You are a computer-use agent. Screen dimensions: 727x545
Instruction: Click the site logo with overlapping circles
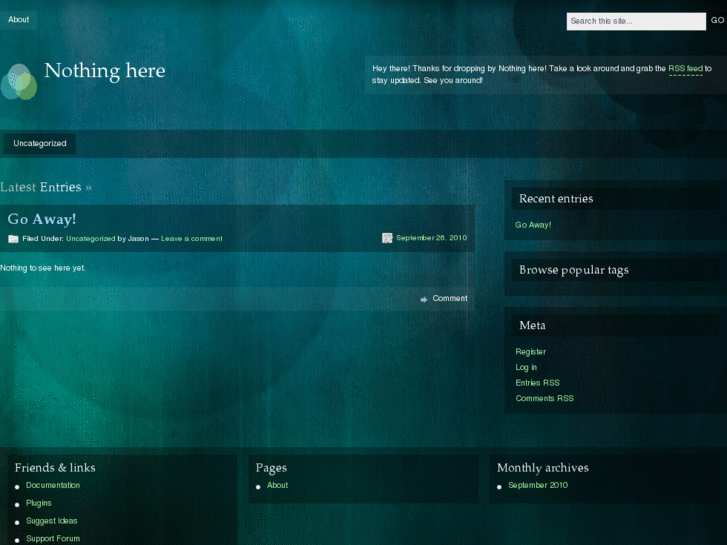(19, 82)
